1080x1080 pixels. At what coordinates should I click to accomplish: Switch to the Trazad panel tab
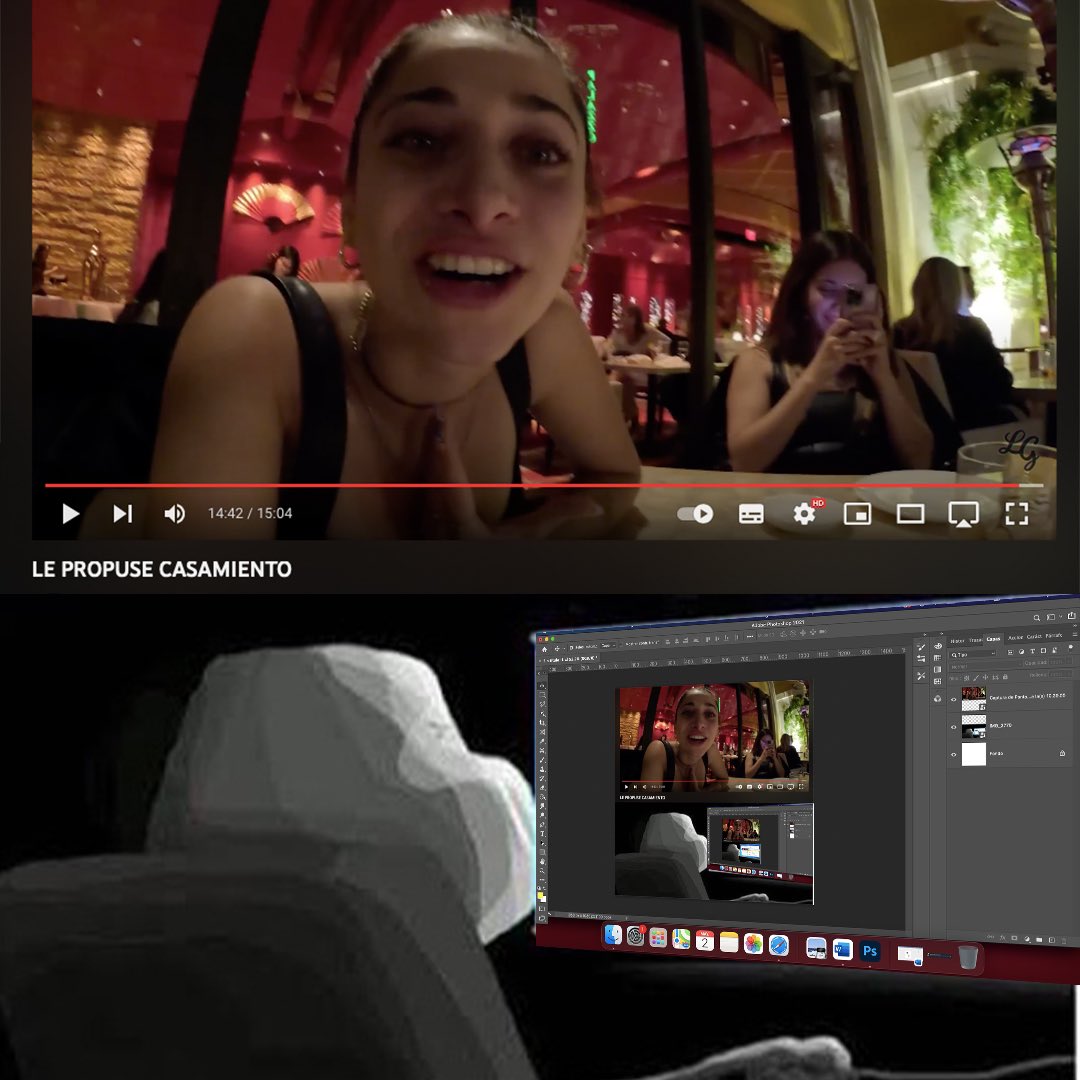point(976,640)
